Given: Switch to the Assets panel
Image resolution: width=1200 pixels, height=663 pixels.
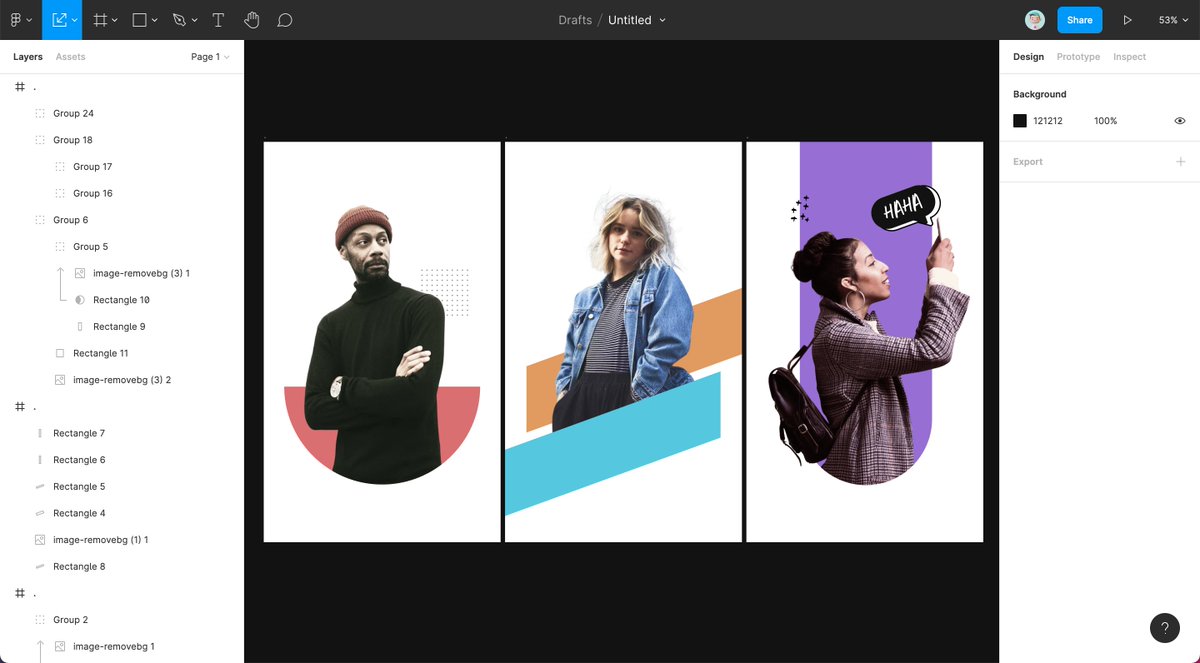Looking at the screenshot, I should click(x=70, y=56).
